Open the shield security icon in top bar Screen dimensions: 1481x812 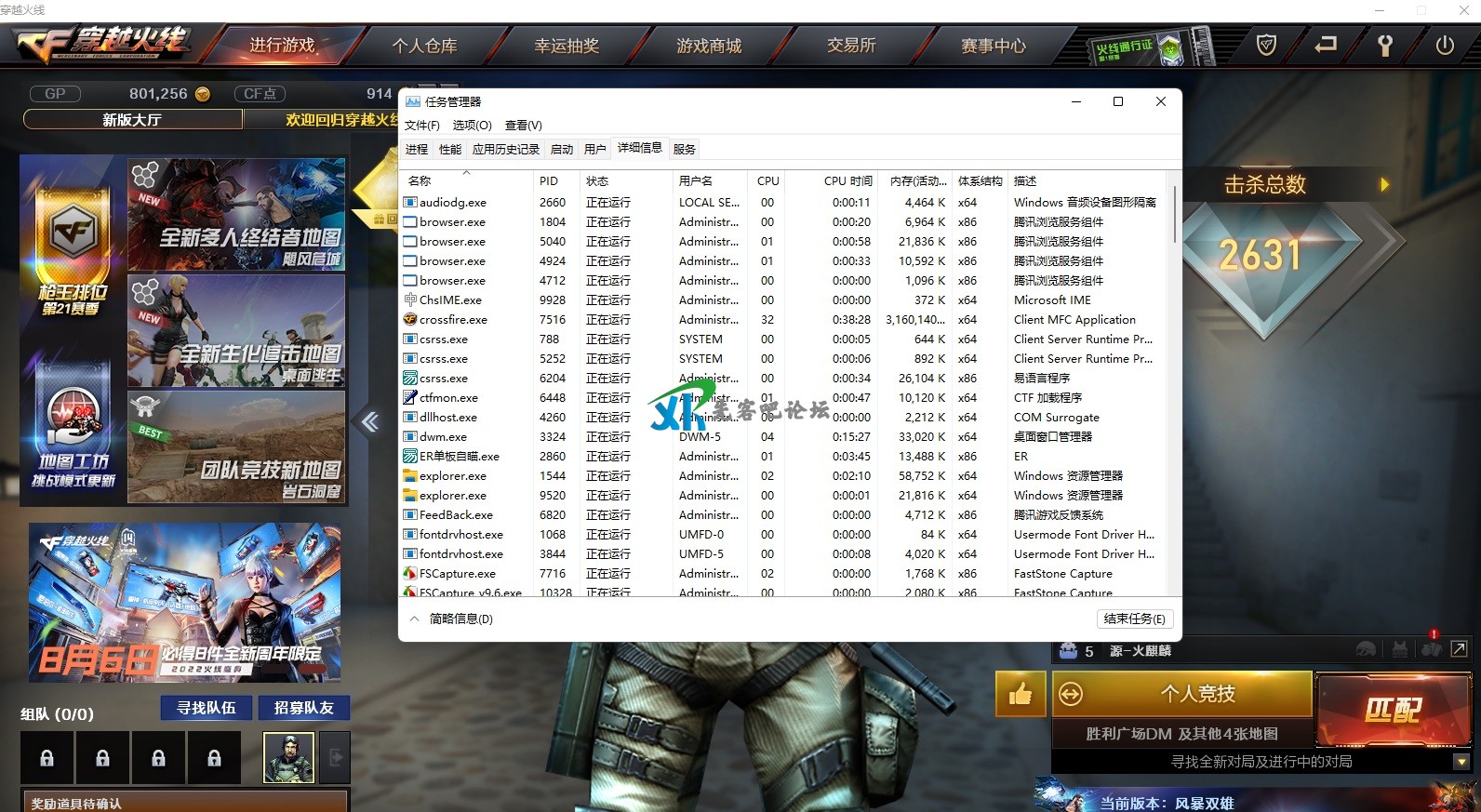point(1266,45)
